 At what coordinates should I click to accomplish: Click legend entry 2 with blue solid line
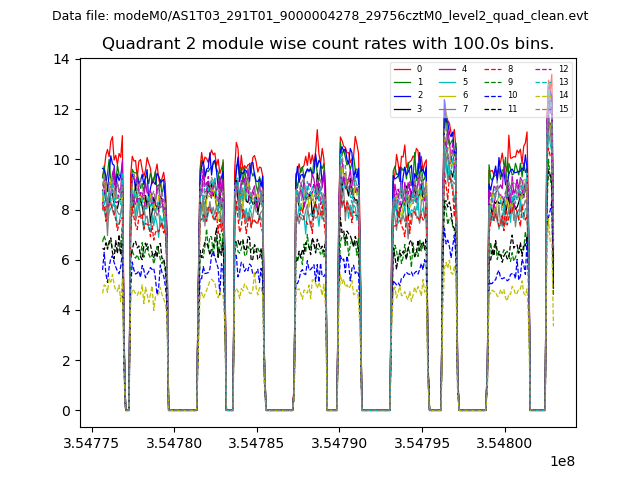click(x=410, y=95)
